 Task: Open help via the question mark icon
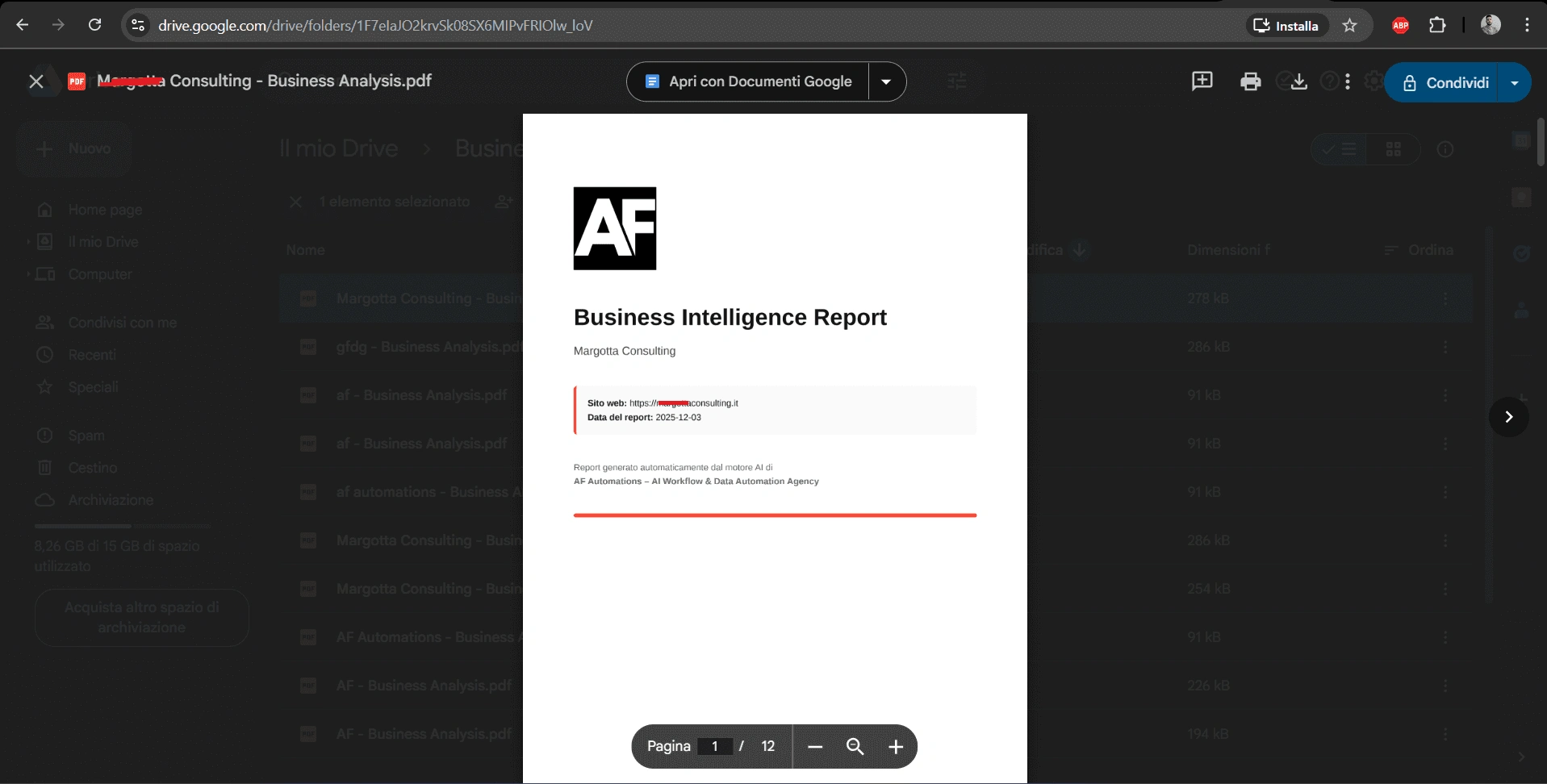1328,81
